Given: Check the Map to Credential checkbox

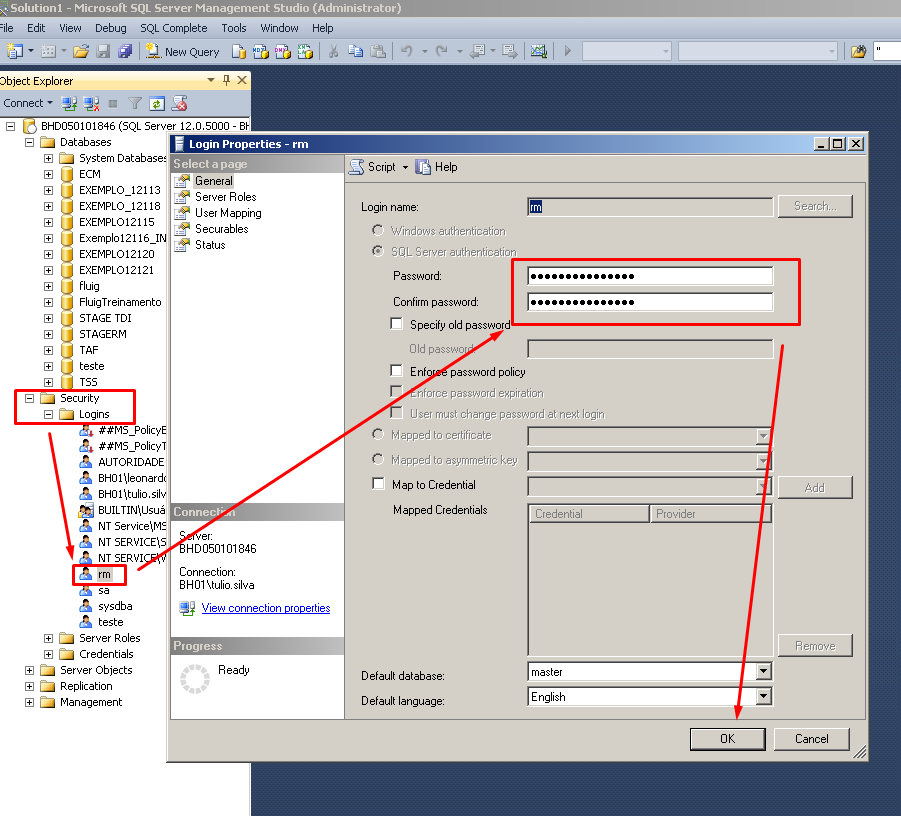Looking at the screenshot, I should (378, 484).
